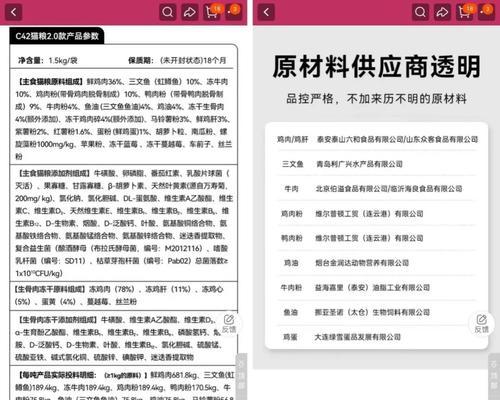Open the more-options menu on the left screen
500x400 pixels.
point(233,12)
